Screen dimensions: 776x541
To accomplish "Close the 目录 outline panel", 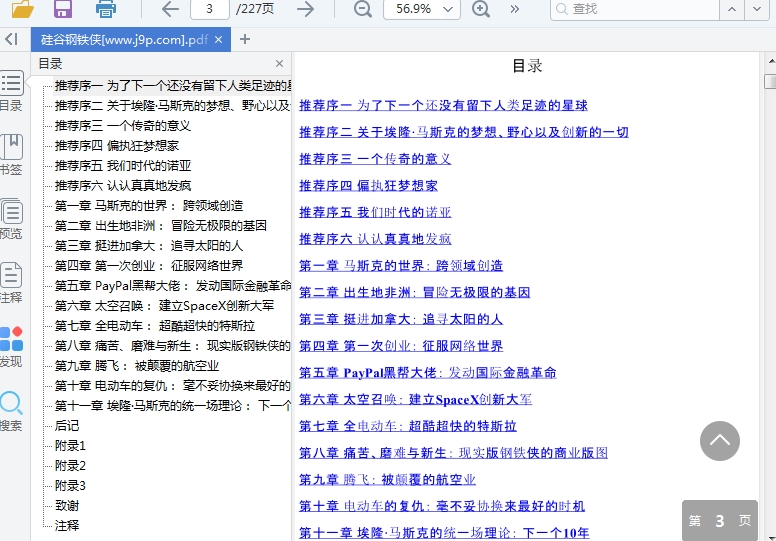I will pyautogui.click(x=279, y=64).
